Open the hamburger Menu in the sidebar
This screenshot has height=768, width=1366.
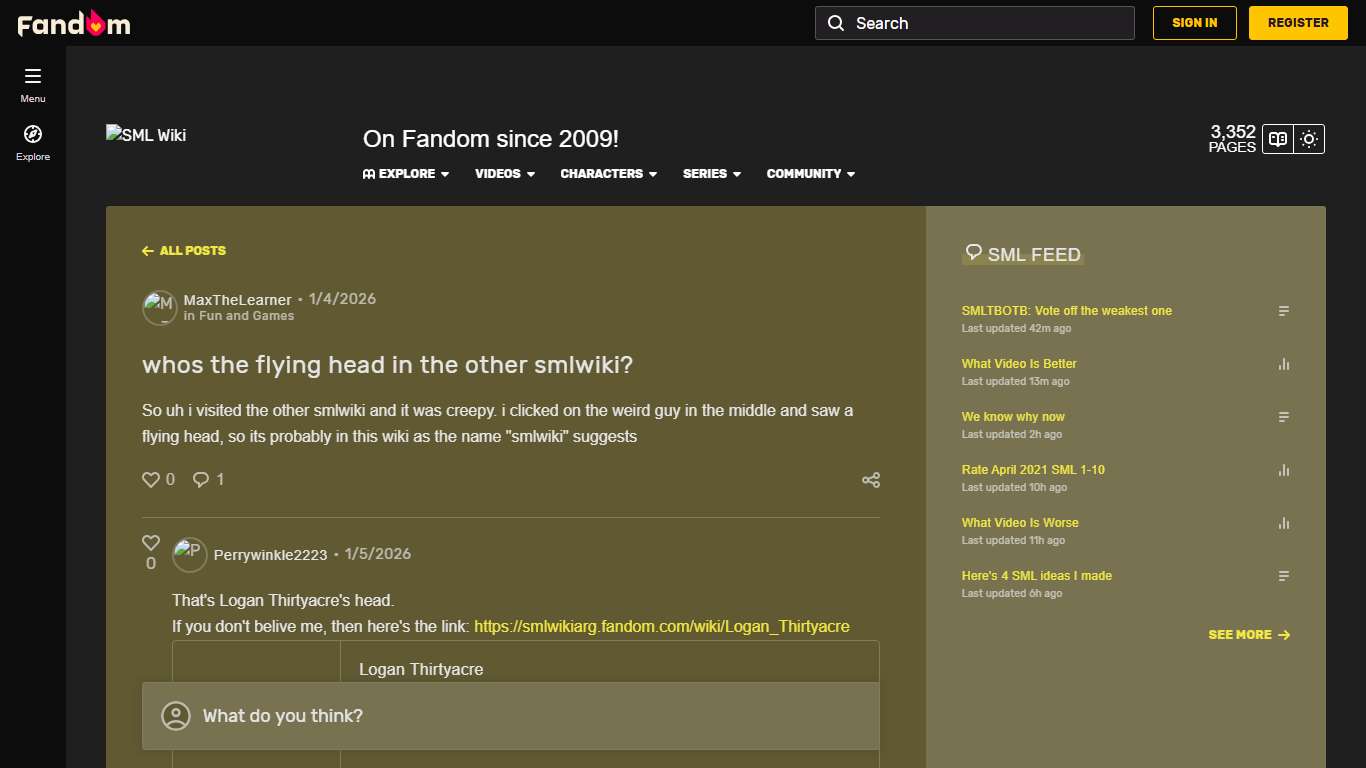[x=32, y=84]
